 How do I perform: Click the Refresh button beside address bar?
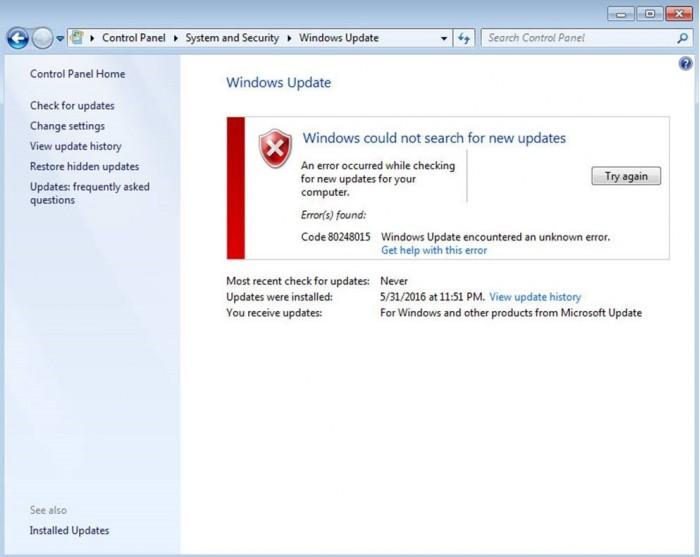pyautogui.click(x=464, y=38)
